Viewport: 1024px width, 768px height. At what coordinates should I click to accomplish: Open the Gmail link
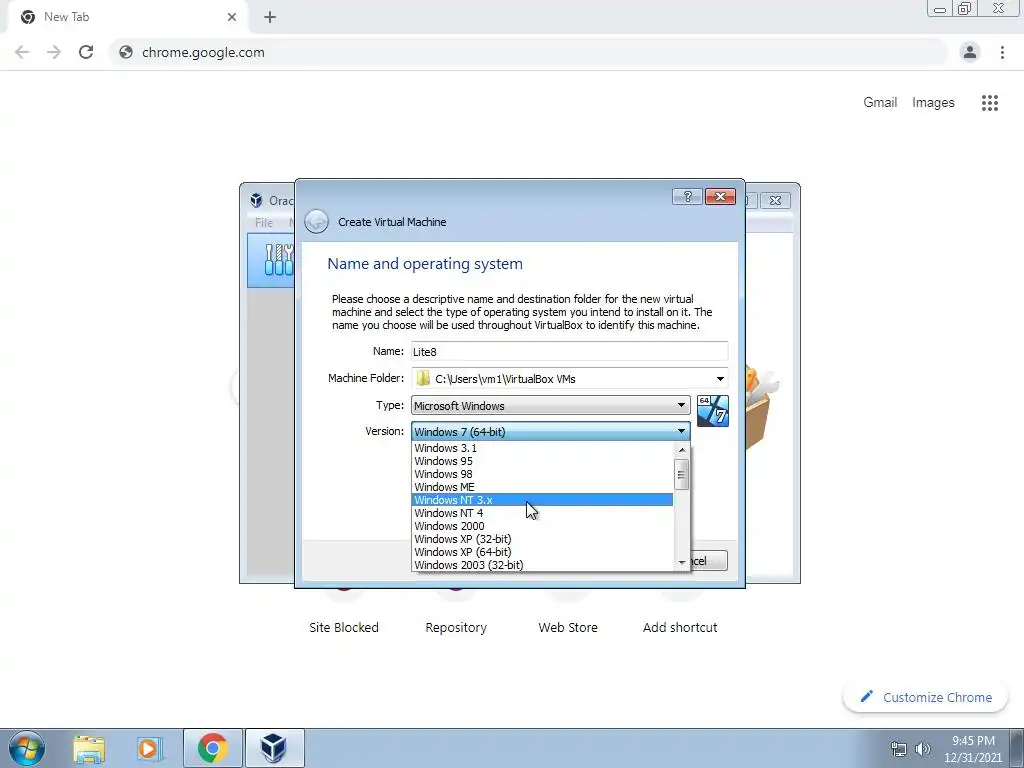pyautogui.click(x=880, y=103)
